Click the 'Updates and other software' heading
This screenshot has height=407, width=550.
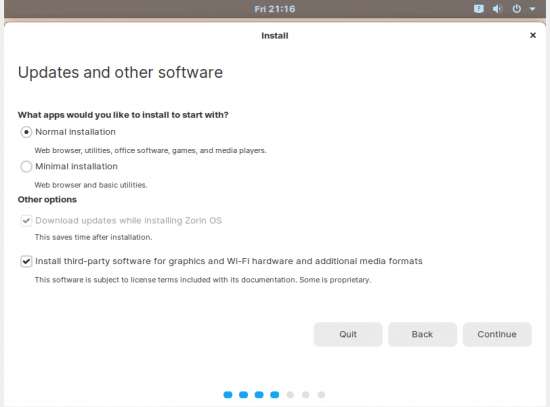point(120,73)
